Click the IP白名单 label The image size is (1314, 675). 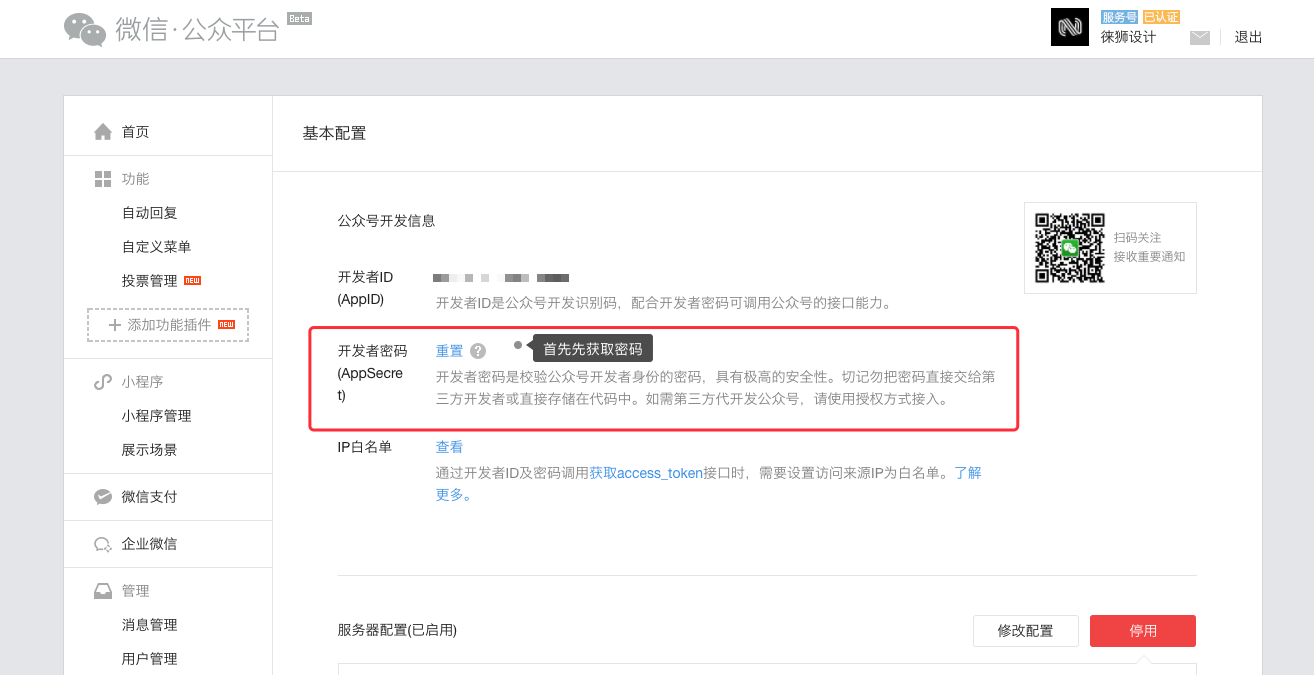(x=365, y=447)
